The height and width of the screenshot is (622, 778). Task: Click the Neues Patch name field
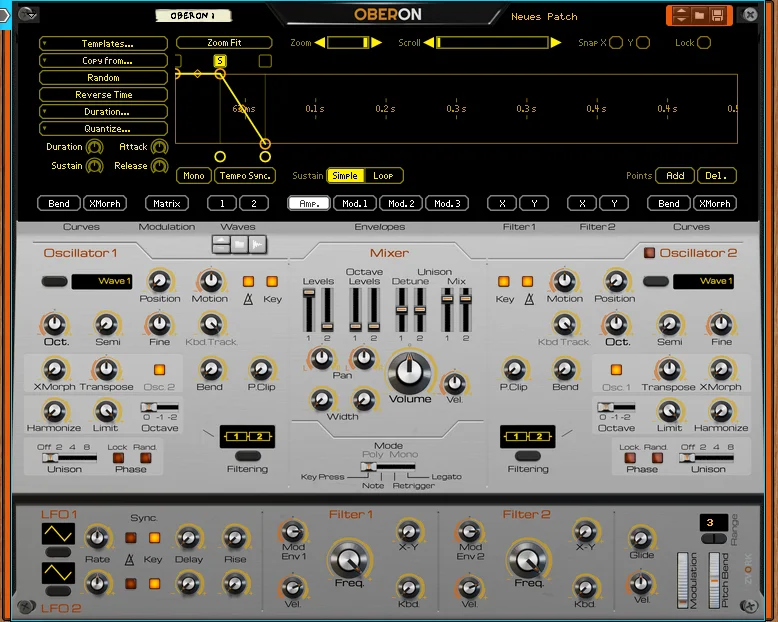[544, 16]
